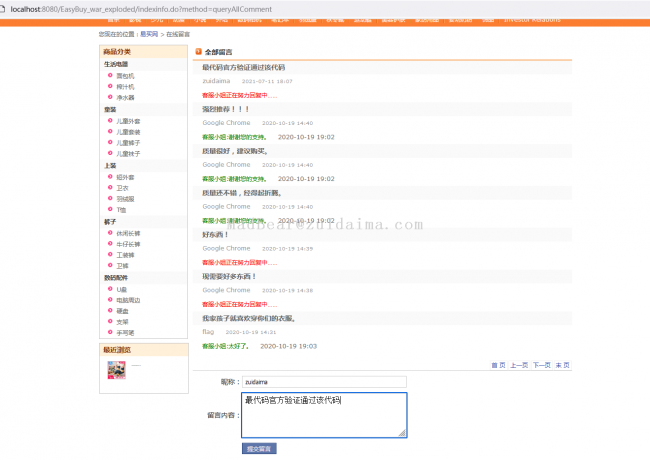
Task: Jump to 末页 of the comment list
Action: pyautogui.click(x=562, y=366)
